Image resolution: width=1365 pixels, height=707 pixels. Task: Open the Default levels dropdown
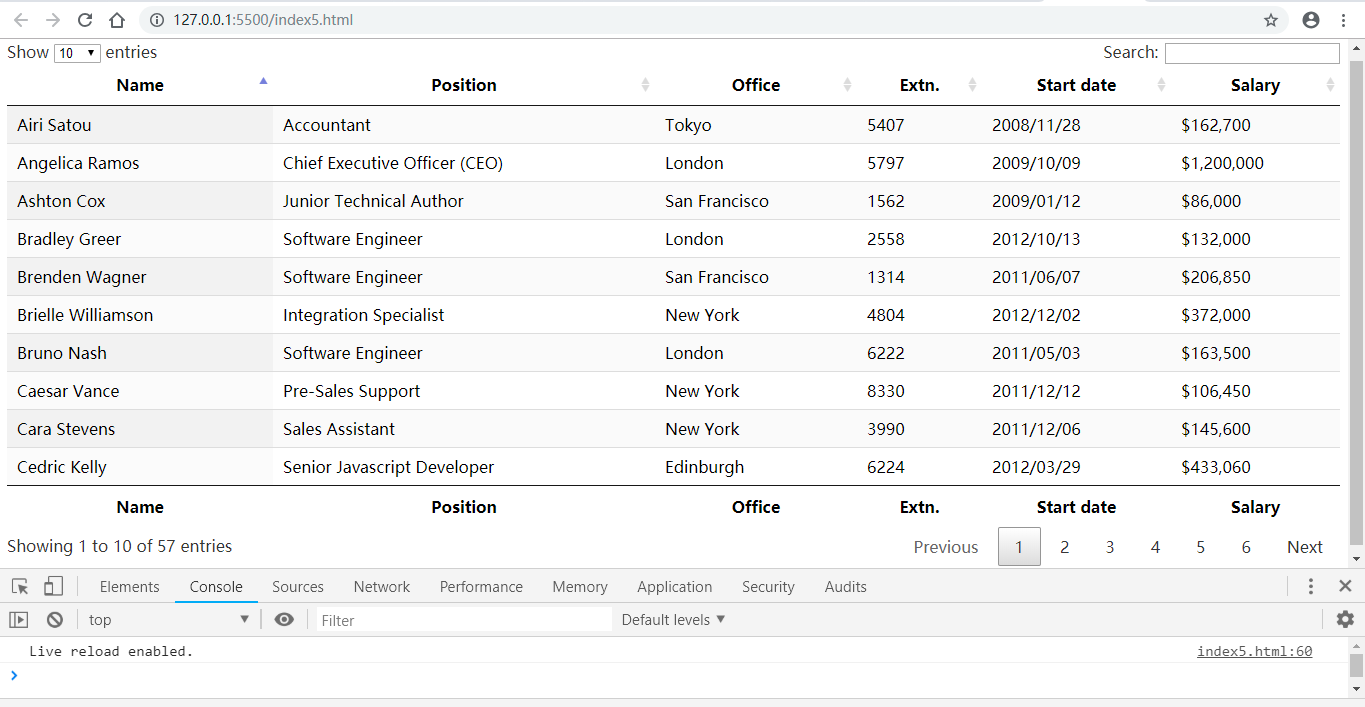672,619
